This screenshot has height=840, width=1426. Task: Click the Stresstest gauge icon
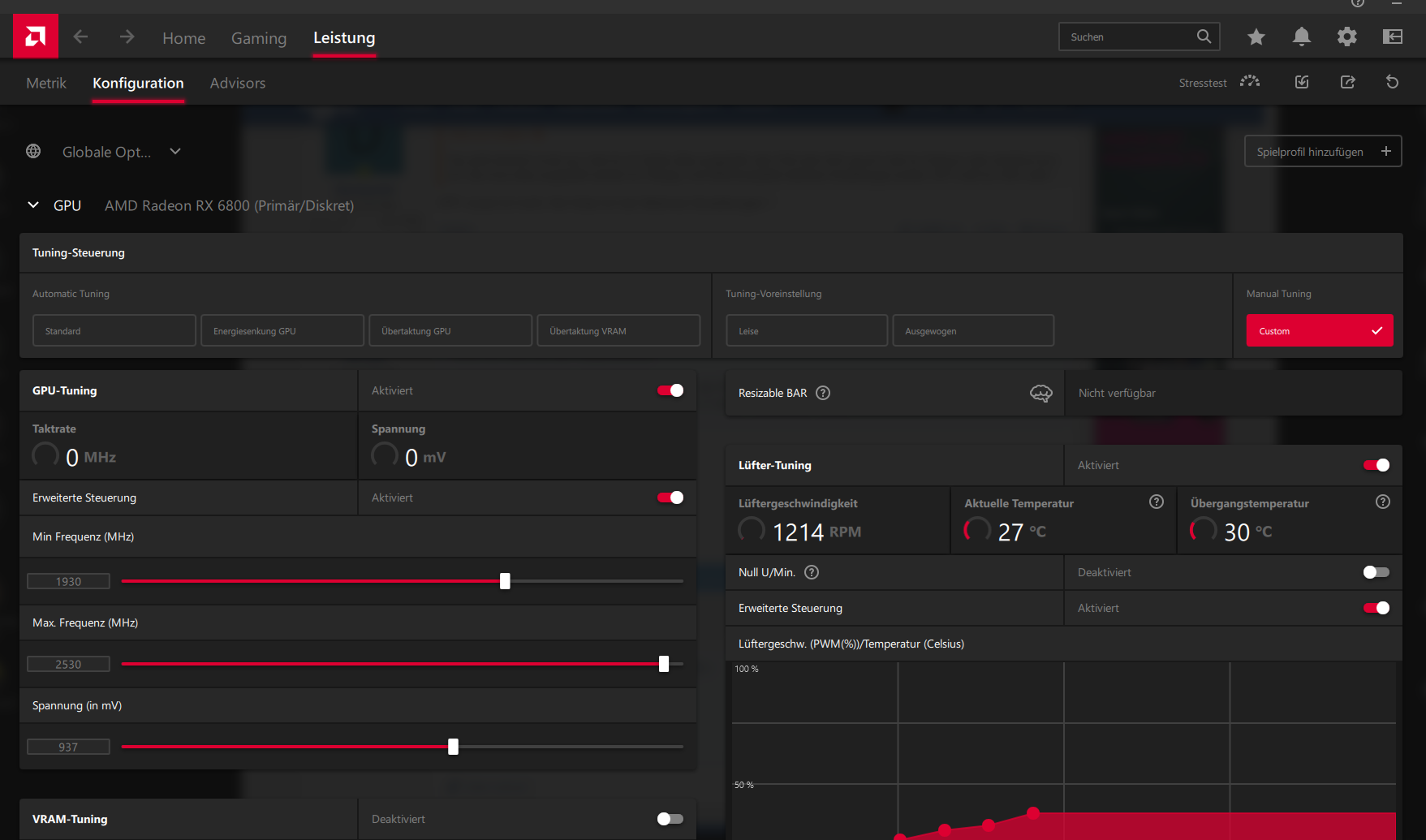point(1250,82)
